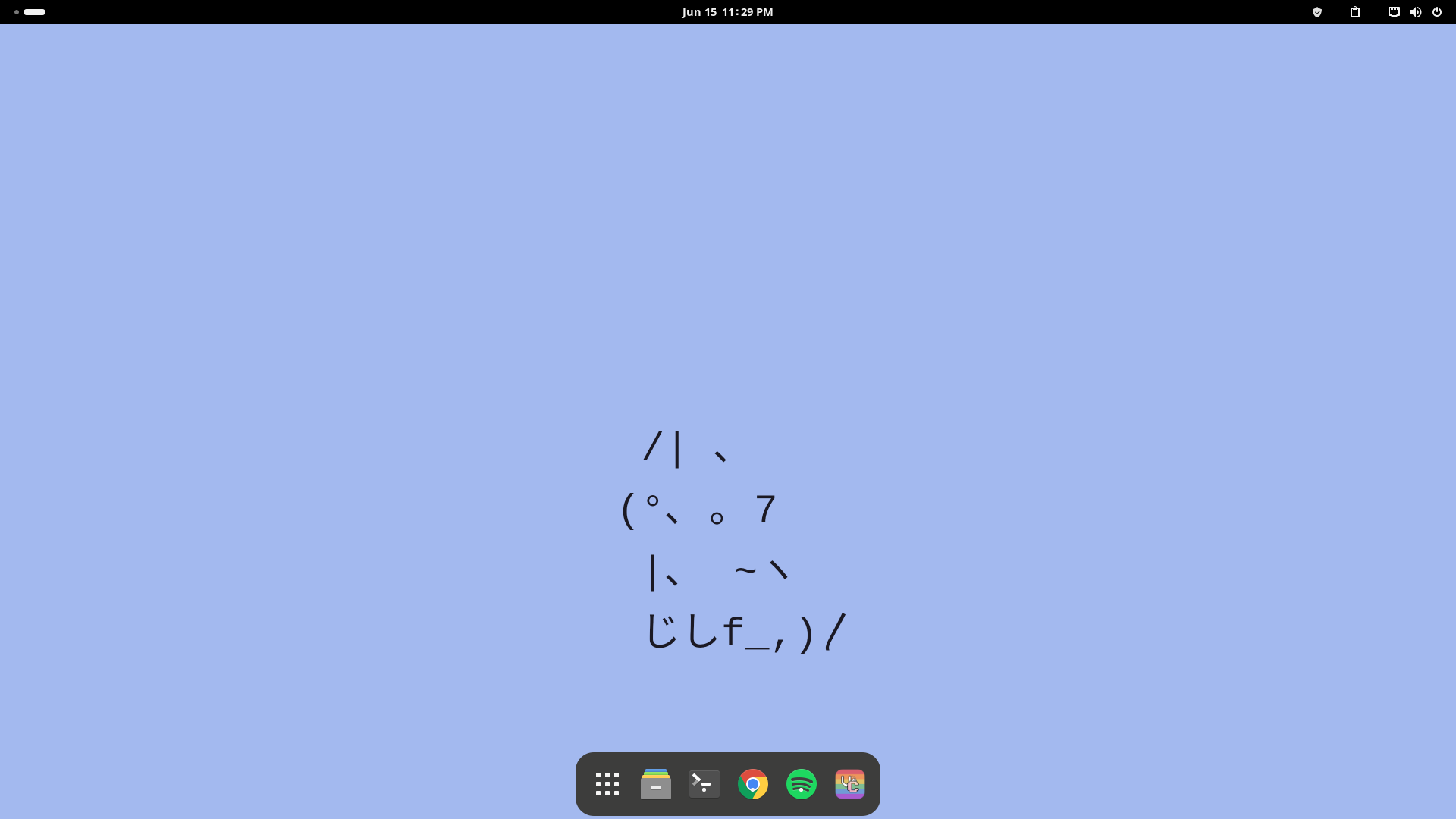The height and width of the screenshot is (819, 1456).
Task: Click the shield security indicator in top bar
Action: 1317,12
